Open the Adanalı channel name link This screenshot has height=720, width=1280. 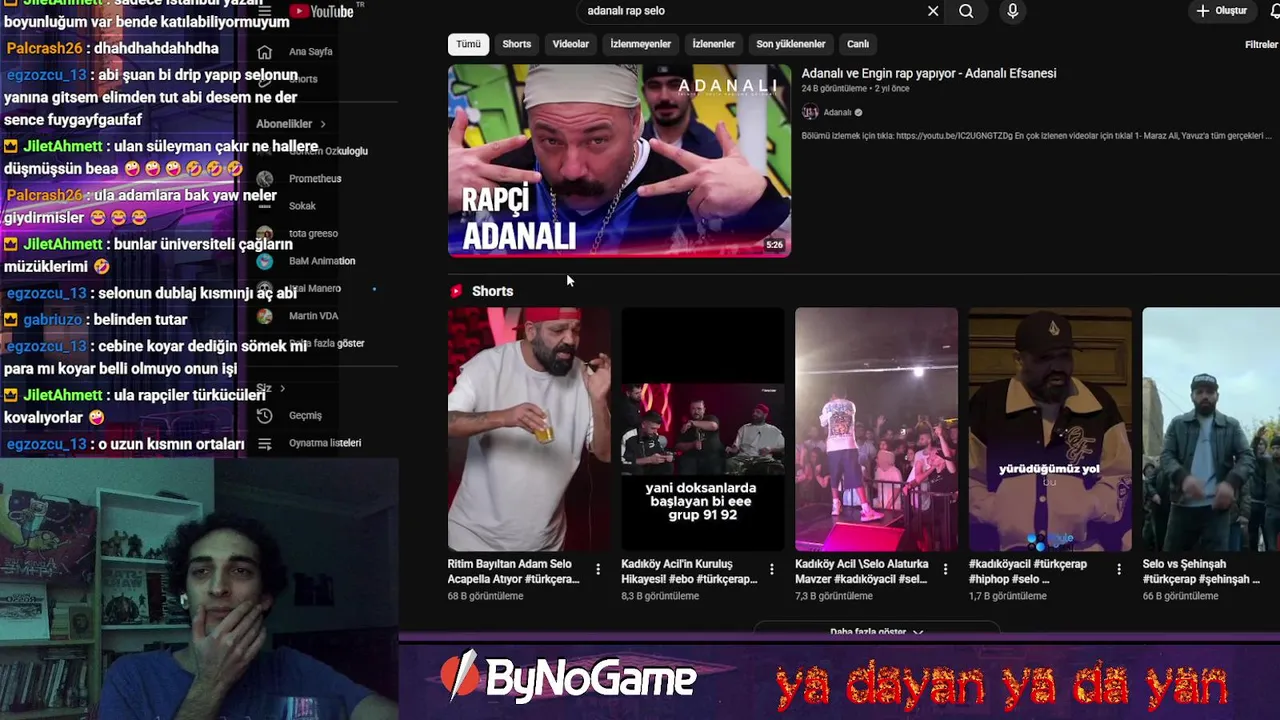[x=837, y=112]
